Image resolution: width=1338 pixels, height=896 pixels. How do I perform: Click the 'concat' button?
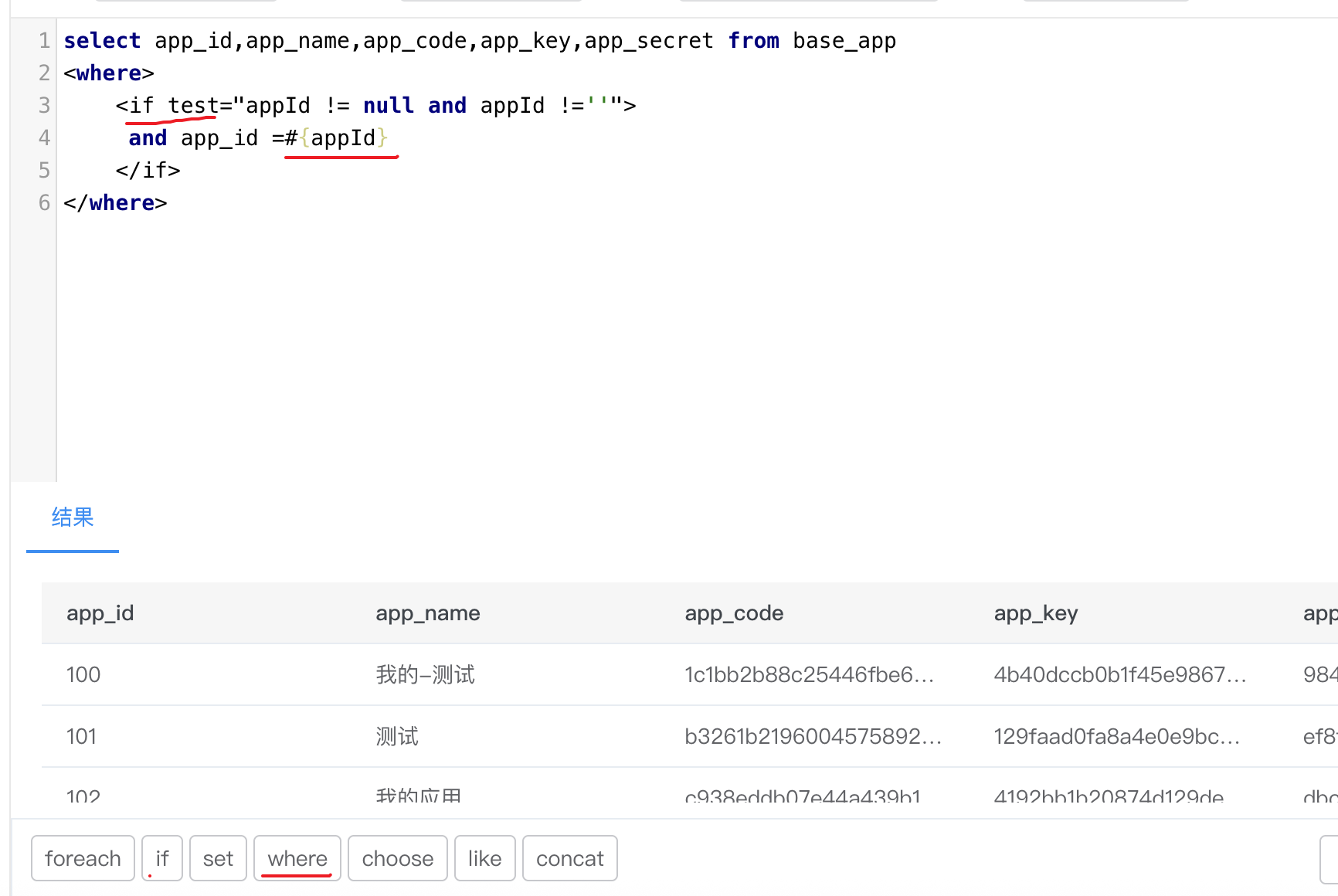pyautogui.click(x=569, y=858)
